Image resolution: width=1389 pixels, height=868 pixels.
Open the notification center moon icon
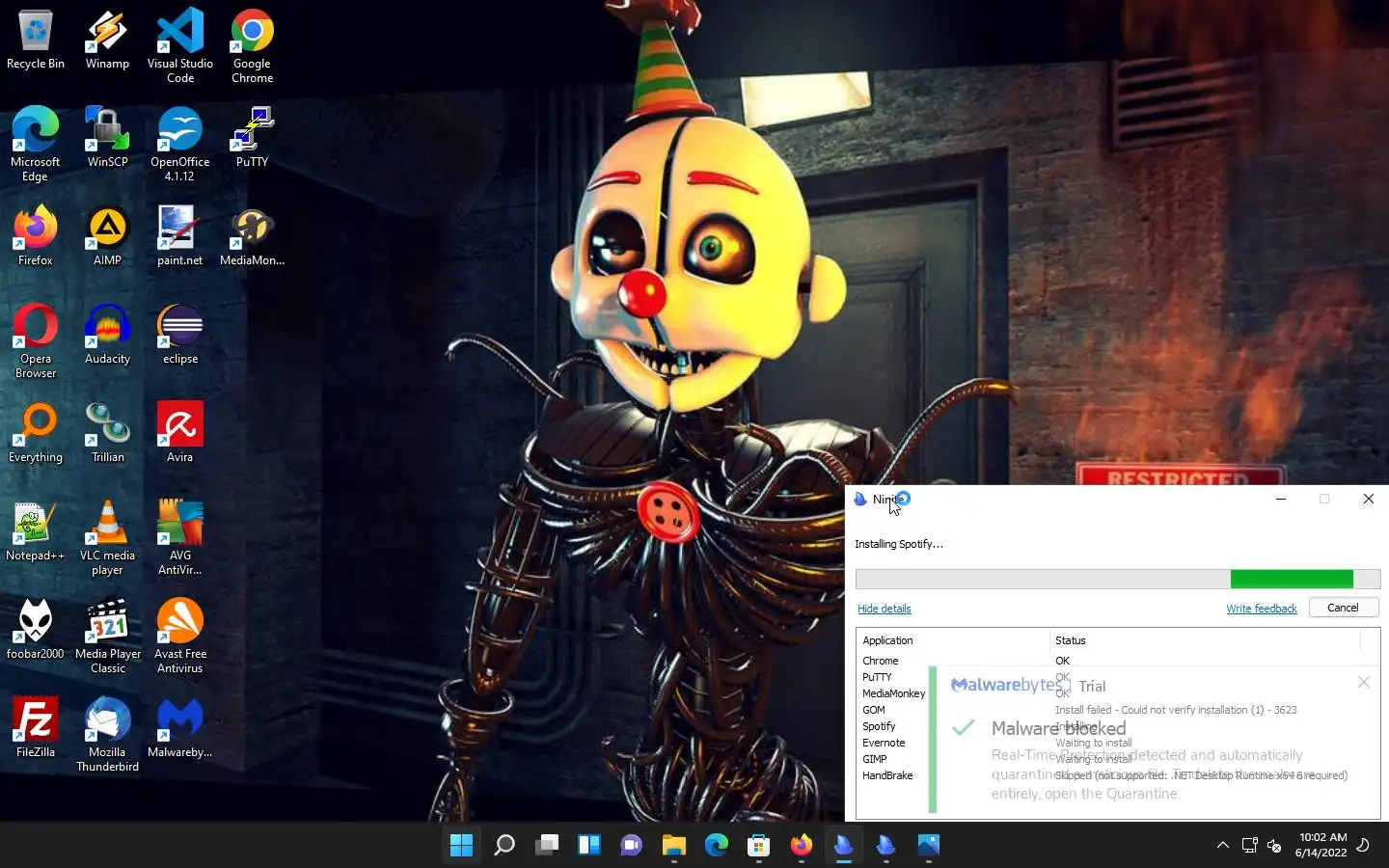pyautogui.click(x=1363, y=845)
